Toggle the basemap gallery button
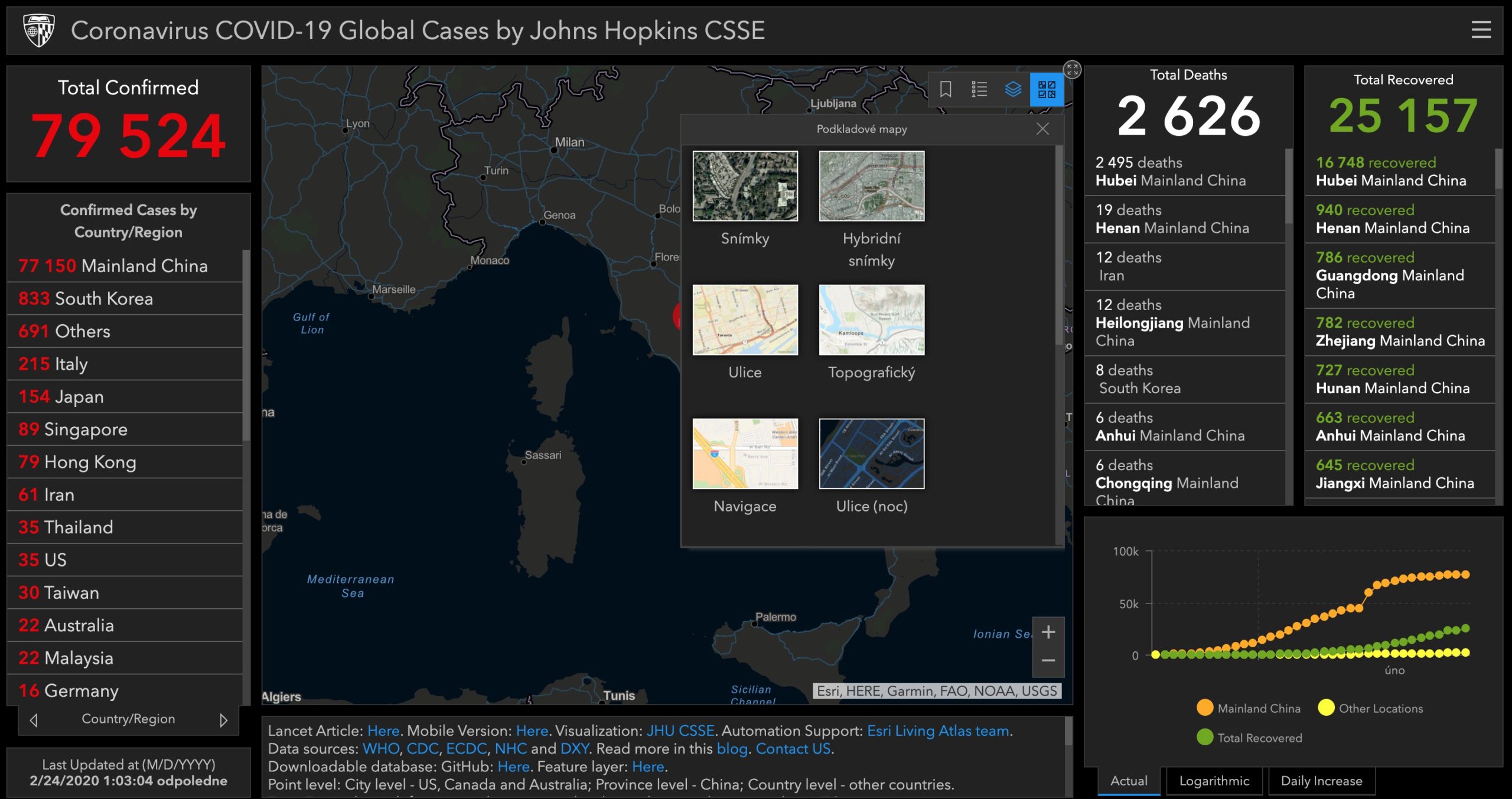Image resolution: width=1512 pixels, height=799 pixels. click(x=1047, y=89)
